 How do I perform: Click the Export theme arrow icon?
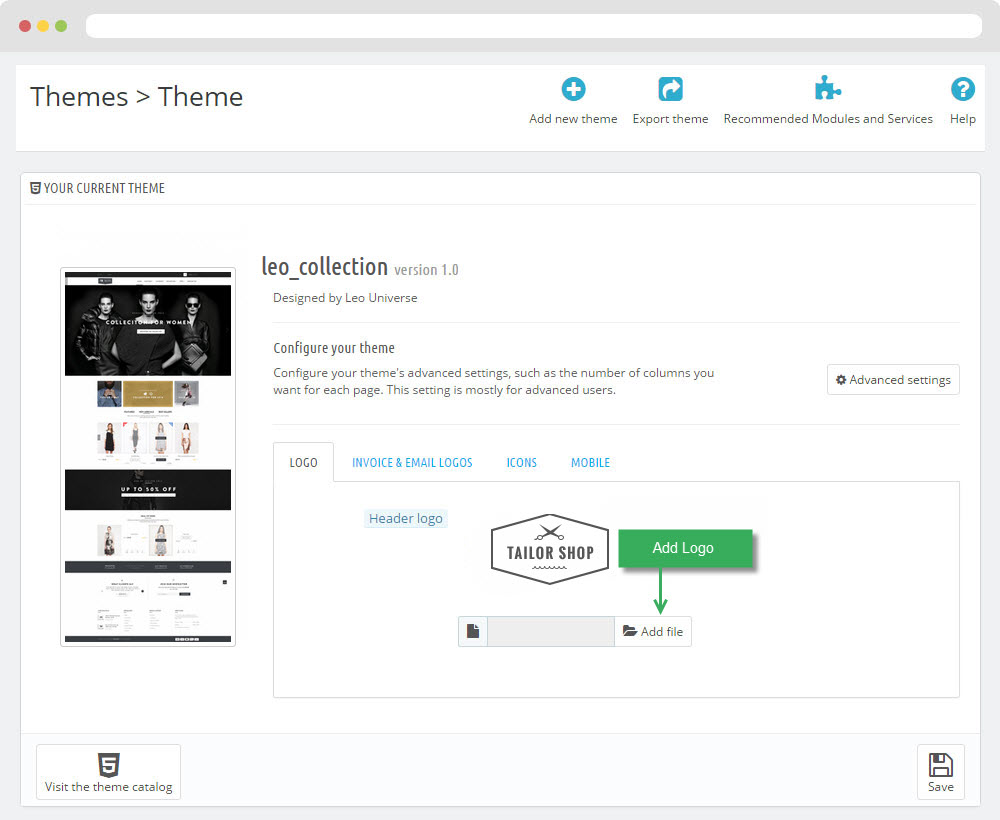670,89
